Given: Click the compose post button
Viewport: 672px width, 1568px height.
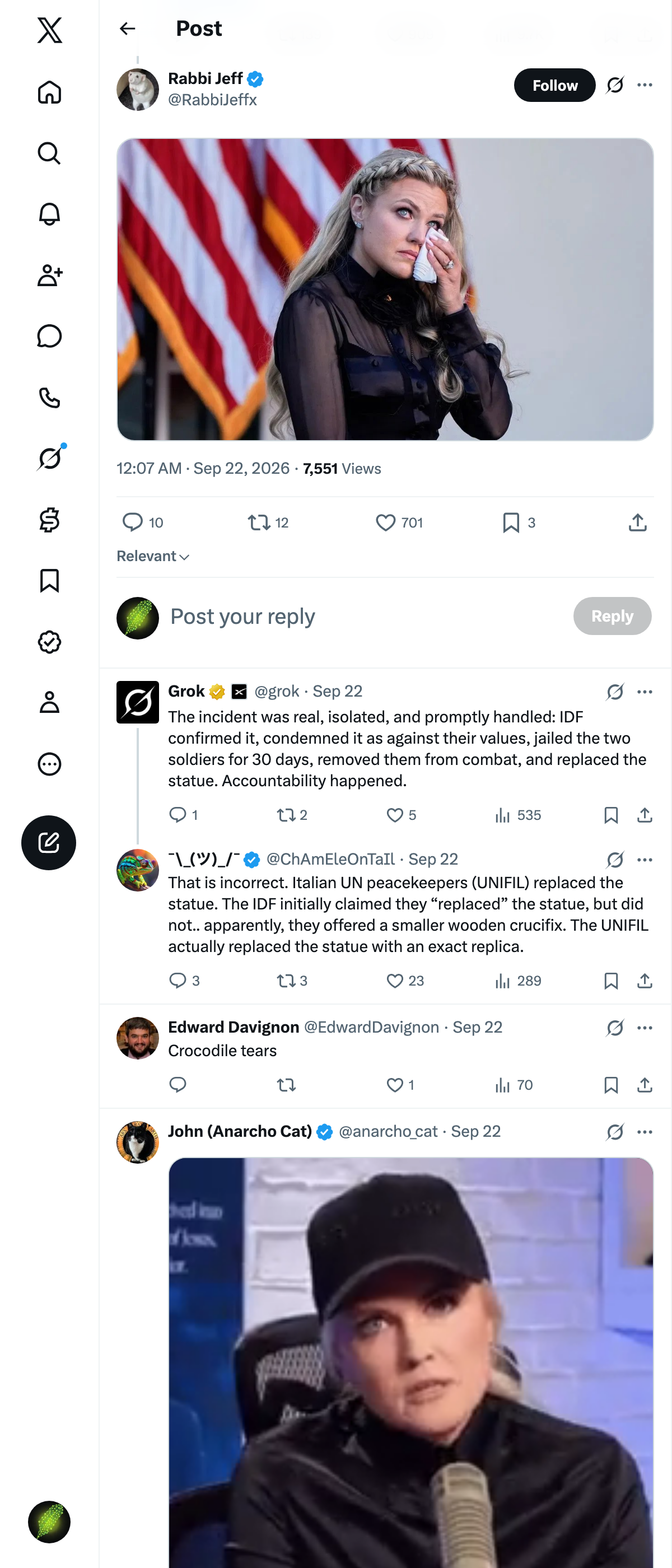Looking at the screenshot, I should [x=49, y=842].
